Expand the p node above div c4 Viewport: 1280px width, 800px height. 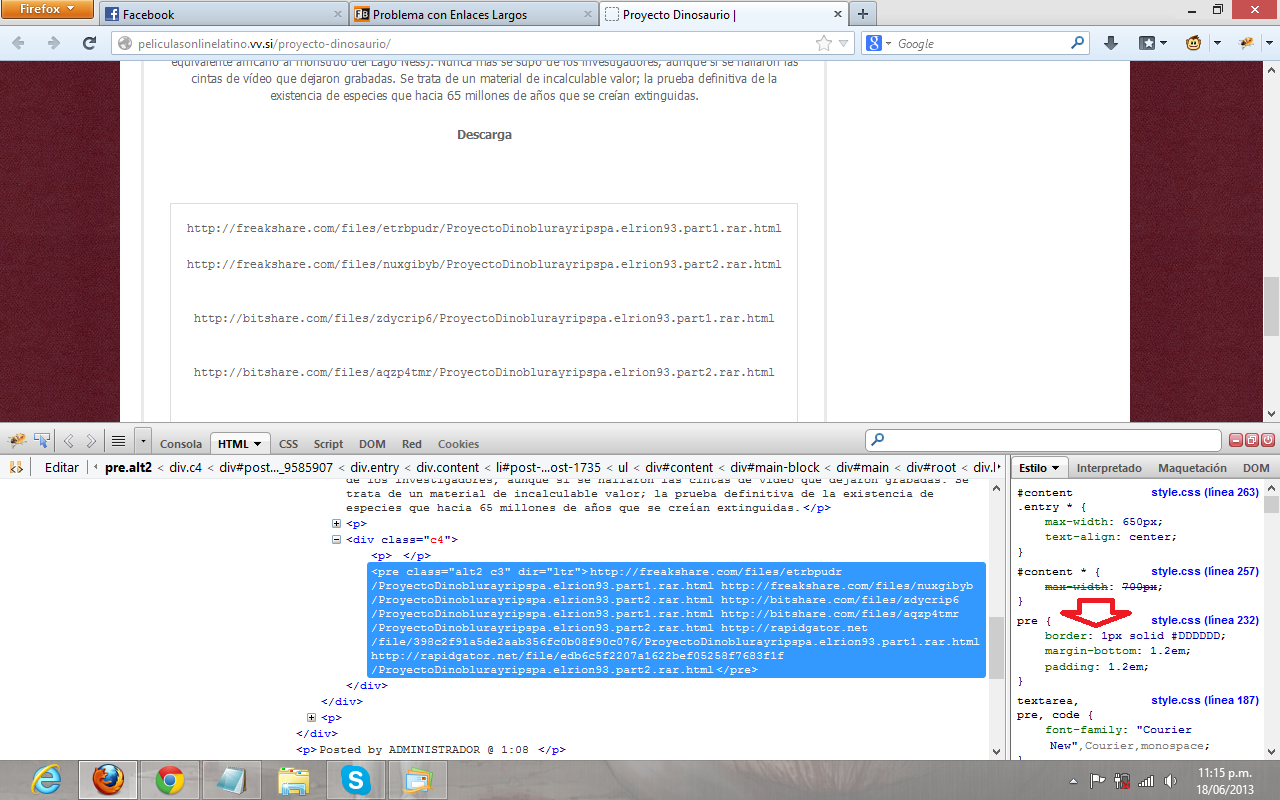pyautogui.click(x=337, y=523)
